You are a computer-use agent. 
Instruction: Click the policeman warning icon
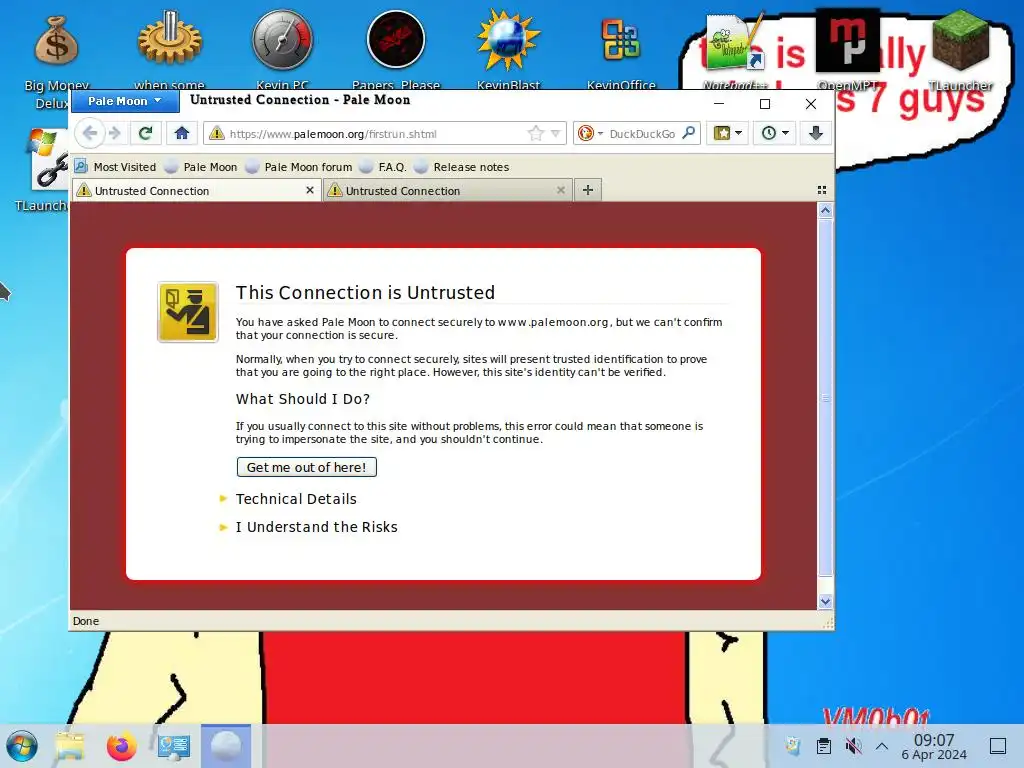[x=187, y=312]
